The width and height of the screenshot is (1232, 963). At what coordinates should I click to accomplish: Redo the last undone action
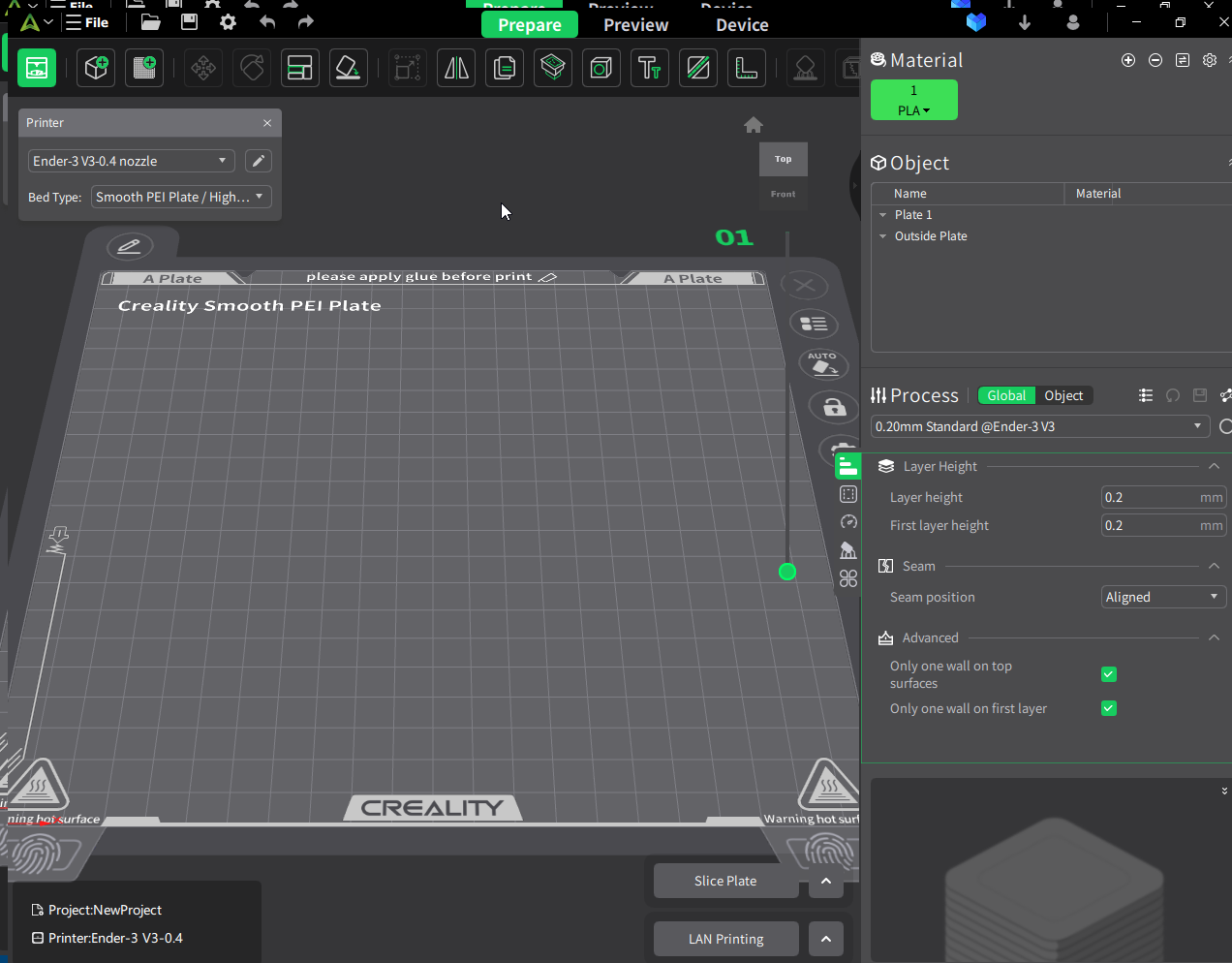pyautogui.click(x=306, y=21)
